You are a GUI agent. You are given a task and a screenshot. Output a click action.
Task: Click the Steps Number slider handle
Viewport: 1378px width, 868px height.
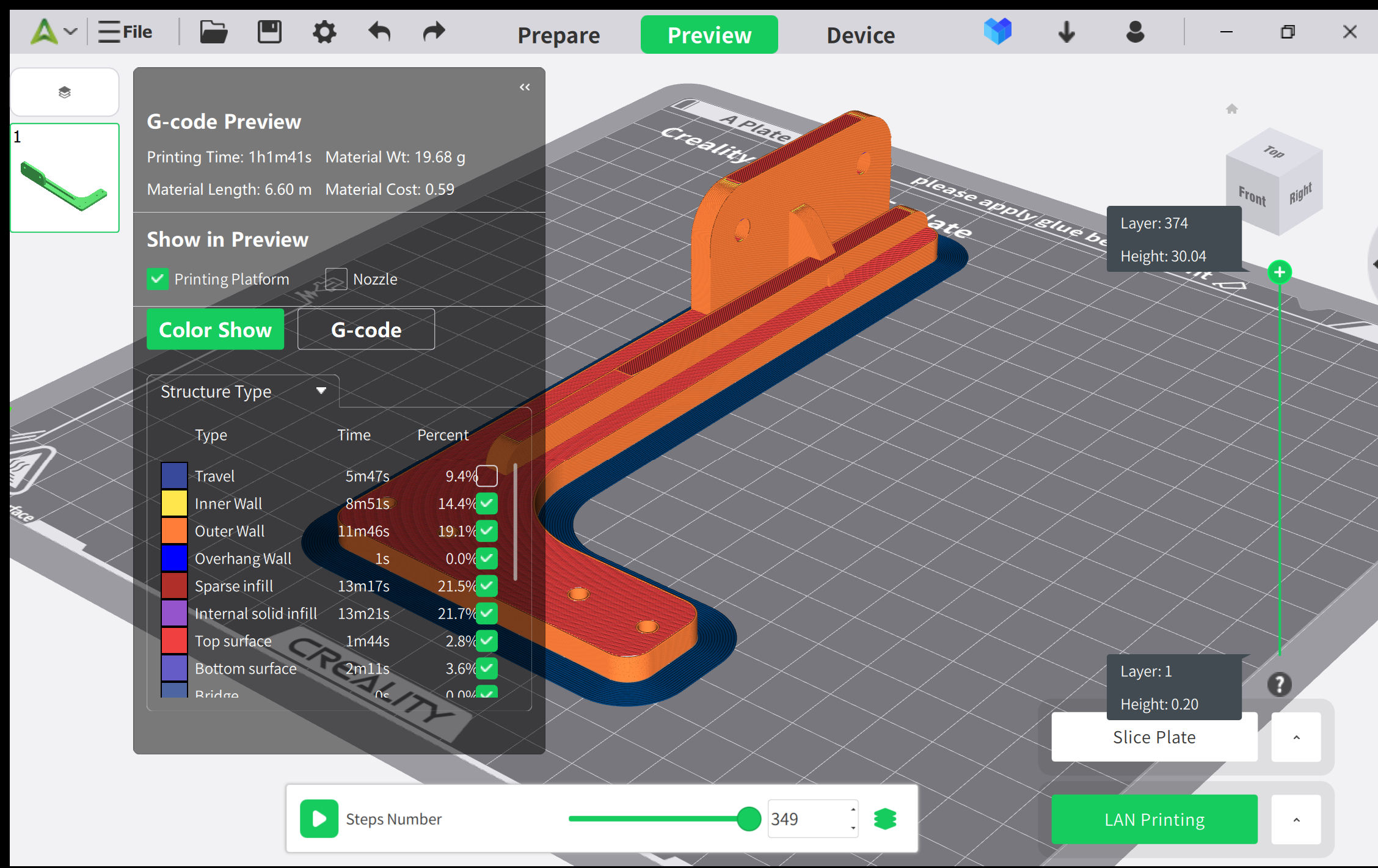(x=748, y=819)
